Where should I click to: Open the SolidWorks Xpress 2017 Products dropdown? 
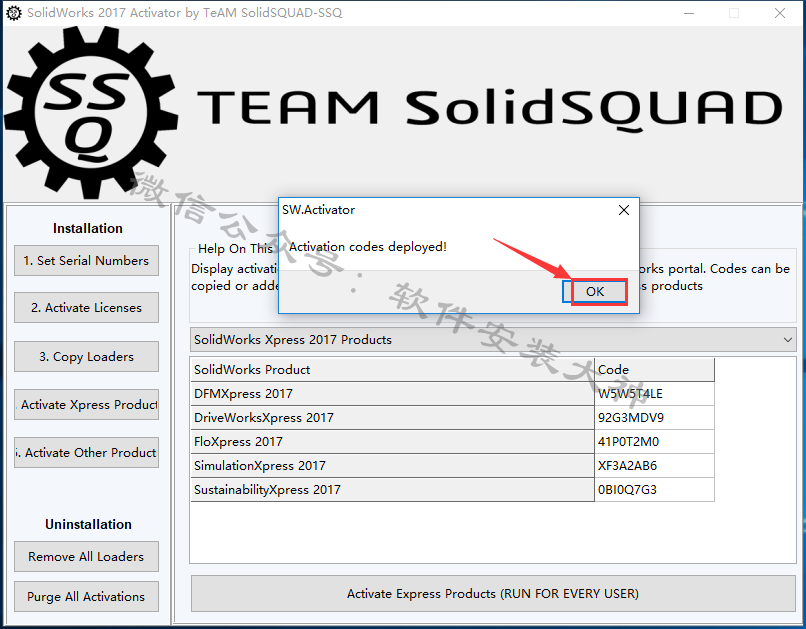point(493,340)
